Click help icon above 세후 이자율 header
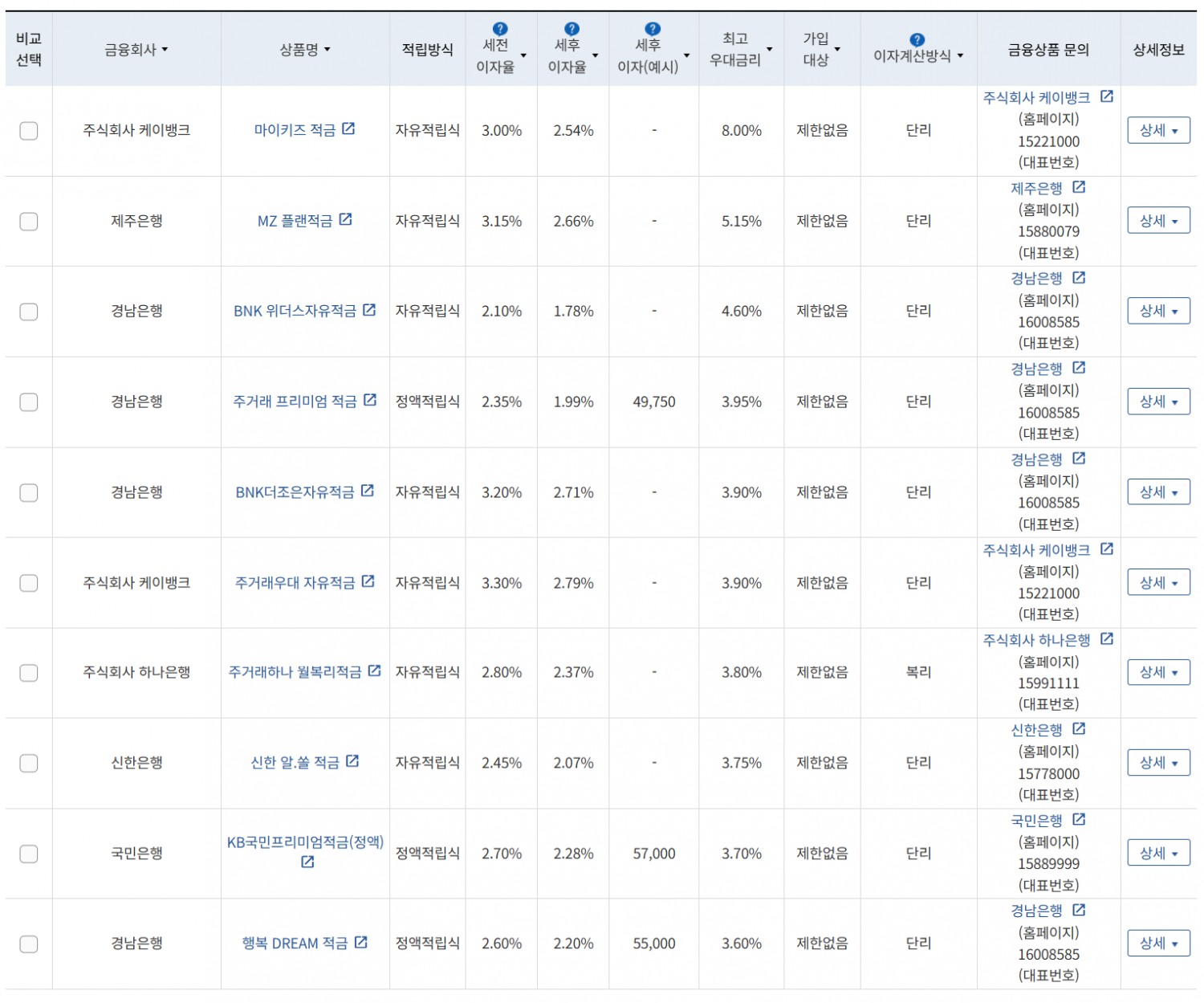The width and height of the screenshot is (1204, 1003). point(571,29)
